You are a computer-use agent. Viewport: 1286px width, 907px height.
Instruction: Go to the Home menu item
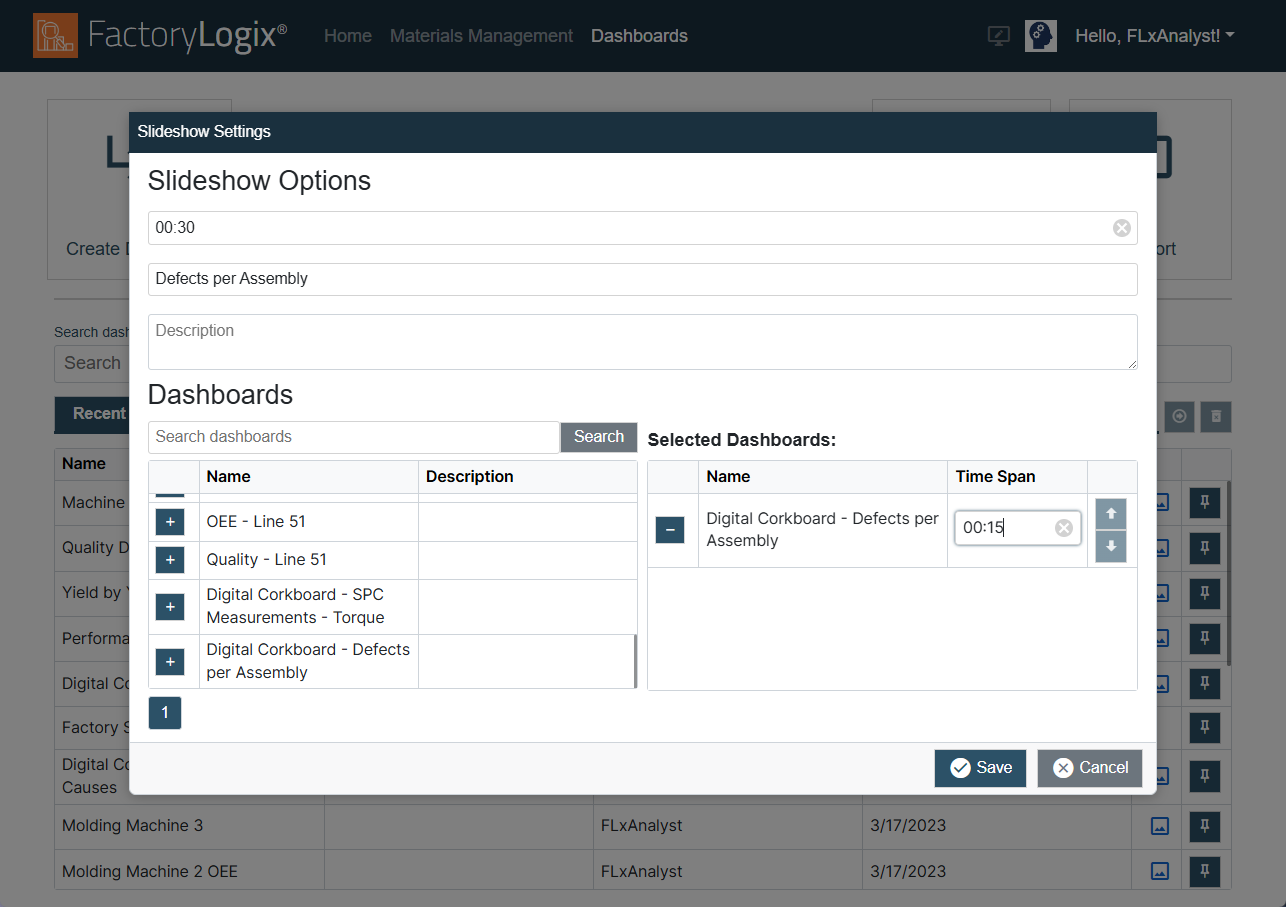coord(348,36)
